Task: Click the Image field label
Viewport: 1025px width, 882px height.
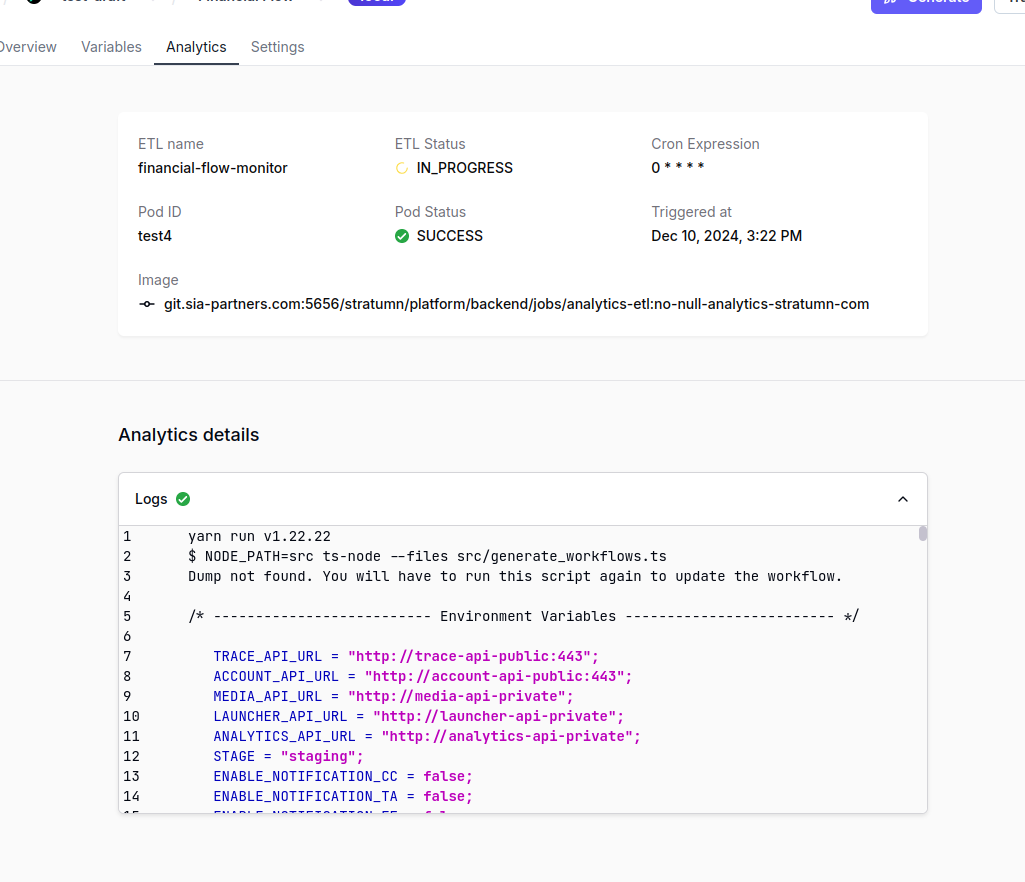Action: coord(158,280)
